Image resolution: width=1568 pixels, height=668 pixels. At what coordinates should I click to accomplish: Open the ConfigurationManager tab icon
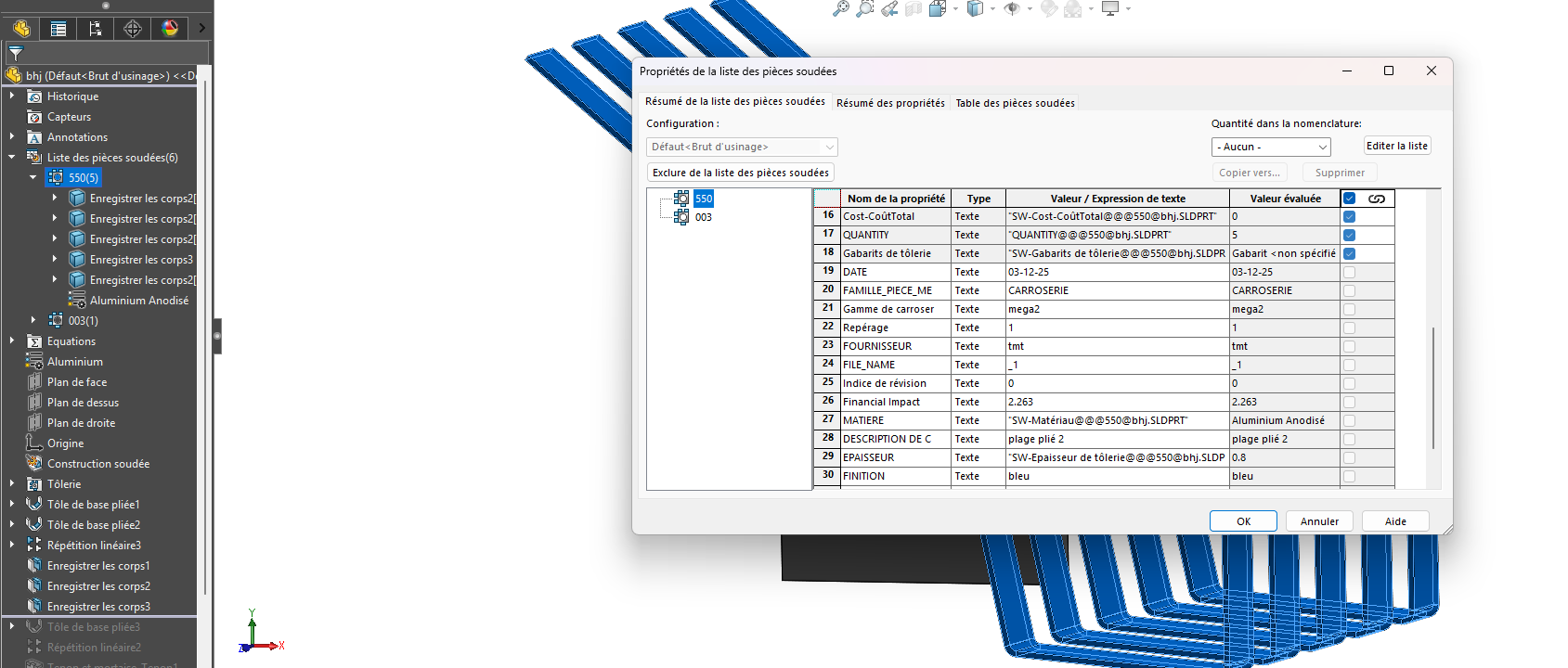[96, 29]
